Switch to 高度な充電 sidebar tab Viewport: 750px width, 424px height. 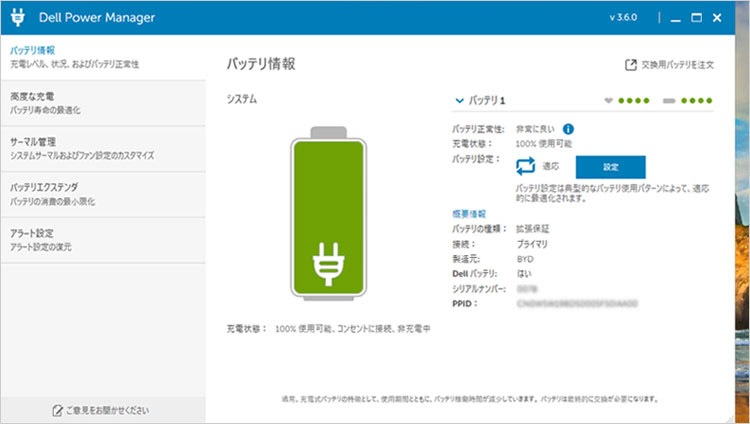pos(103,103)
